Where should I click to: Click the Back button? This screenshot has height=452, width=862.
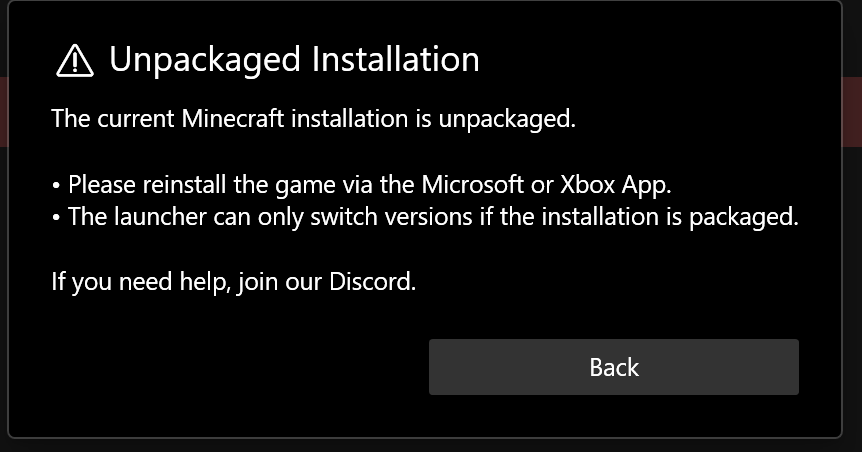click(613, 367)
